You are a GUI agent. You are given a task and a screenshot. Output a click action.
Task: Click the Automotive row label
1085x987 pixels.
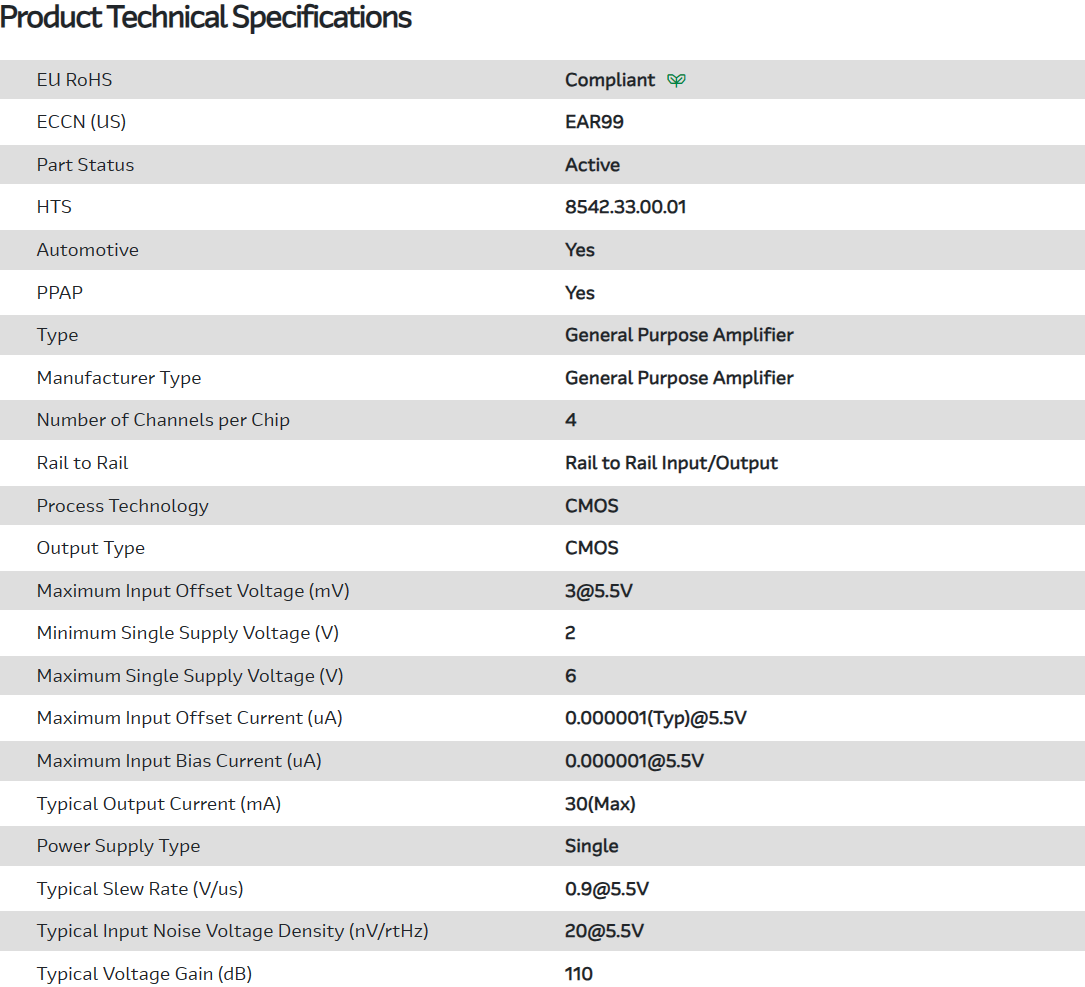(88, 250)
